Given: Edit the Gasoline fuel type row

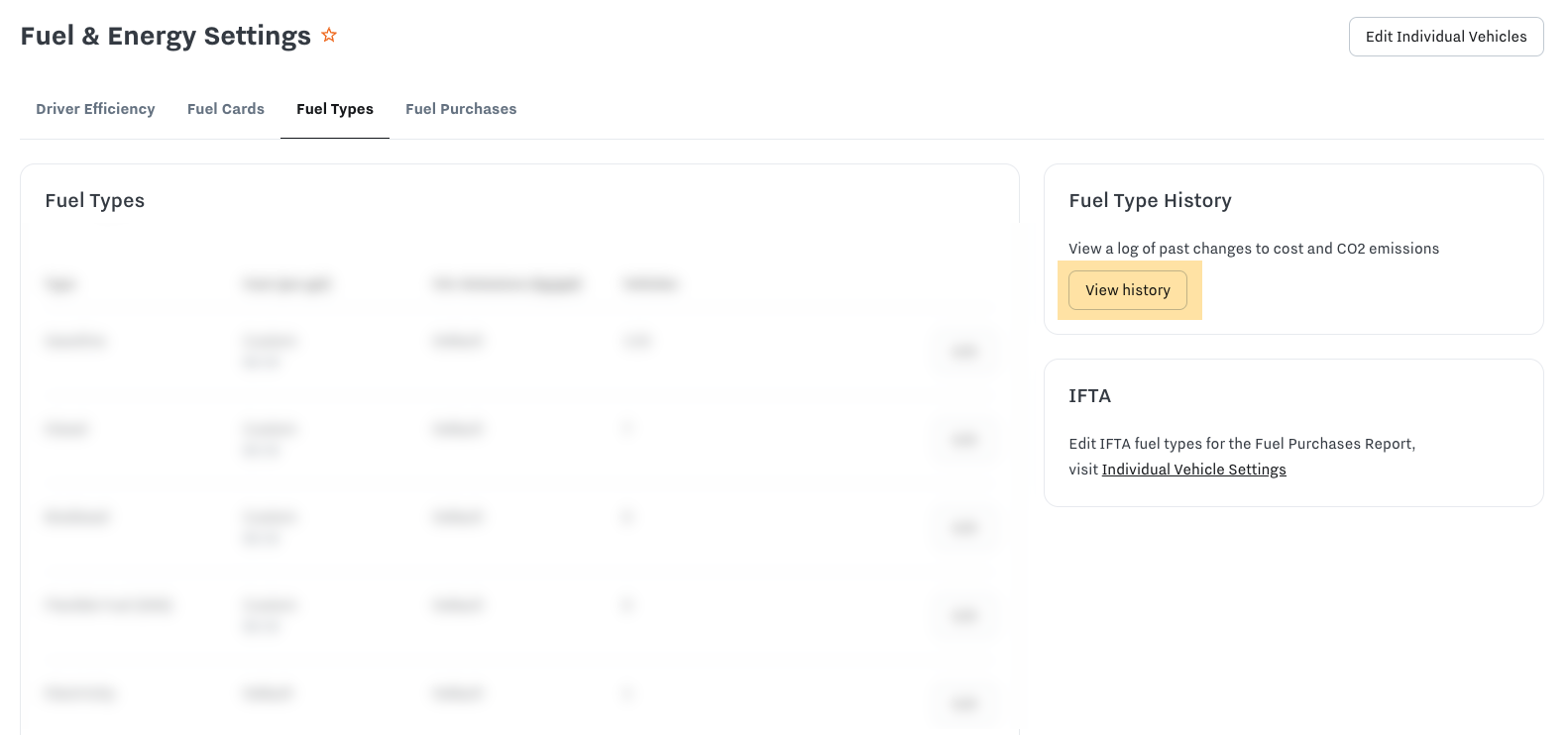Looking at the screenshot, I should pos(963,352).
